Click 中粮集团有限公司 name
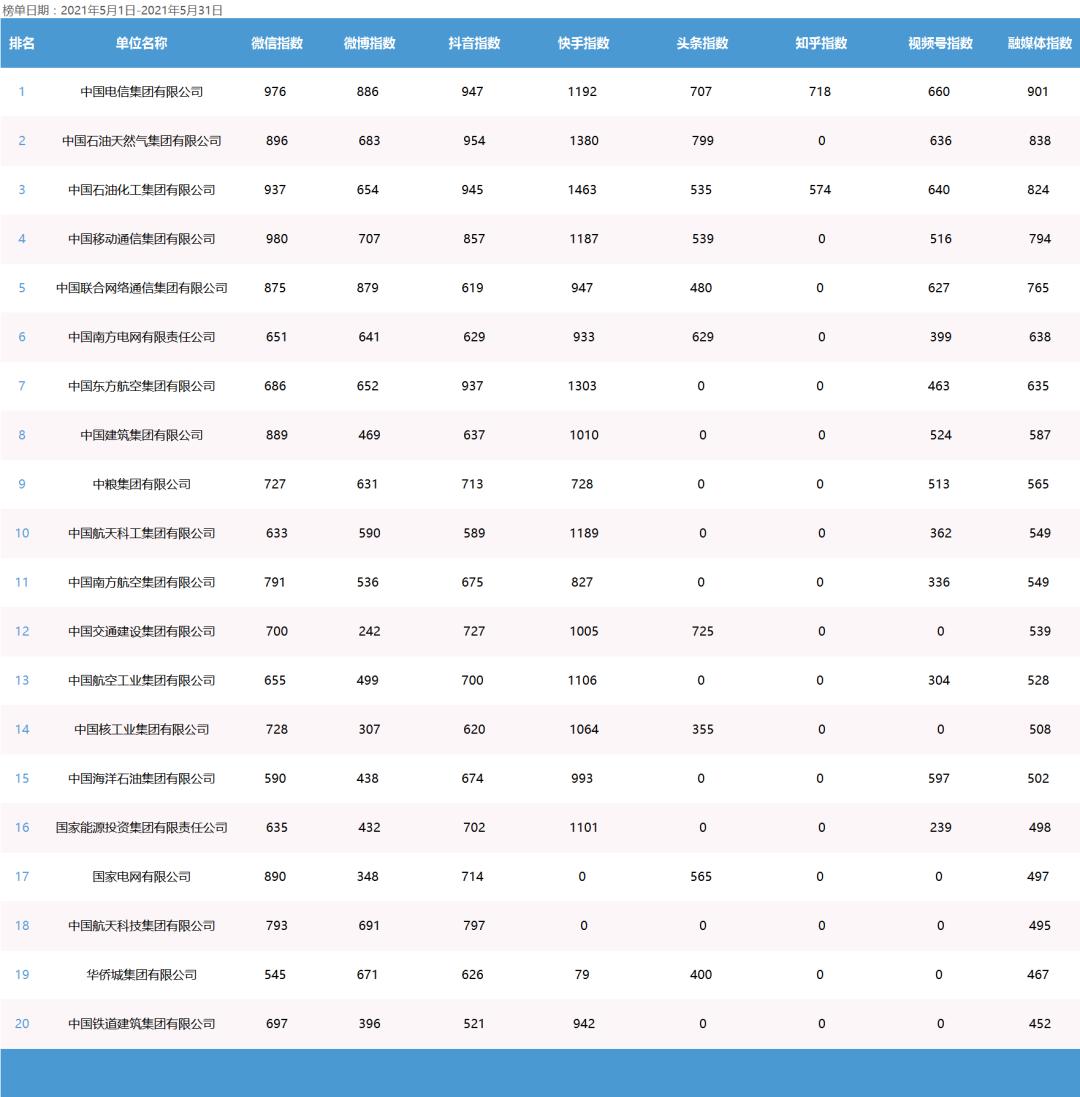 (141, 483)
